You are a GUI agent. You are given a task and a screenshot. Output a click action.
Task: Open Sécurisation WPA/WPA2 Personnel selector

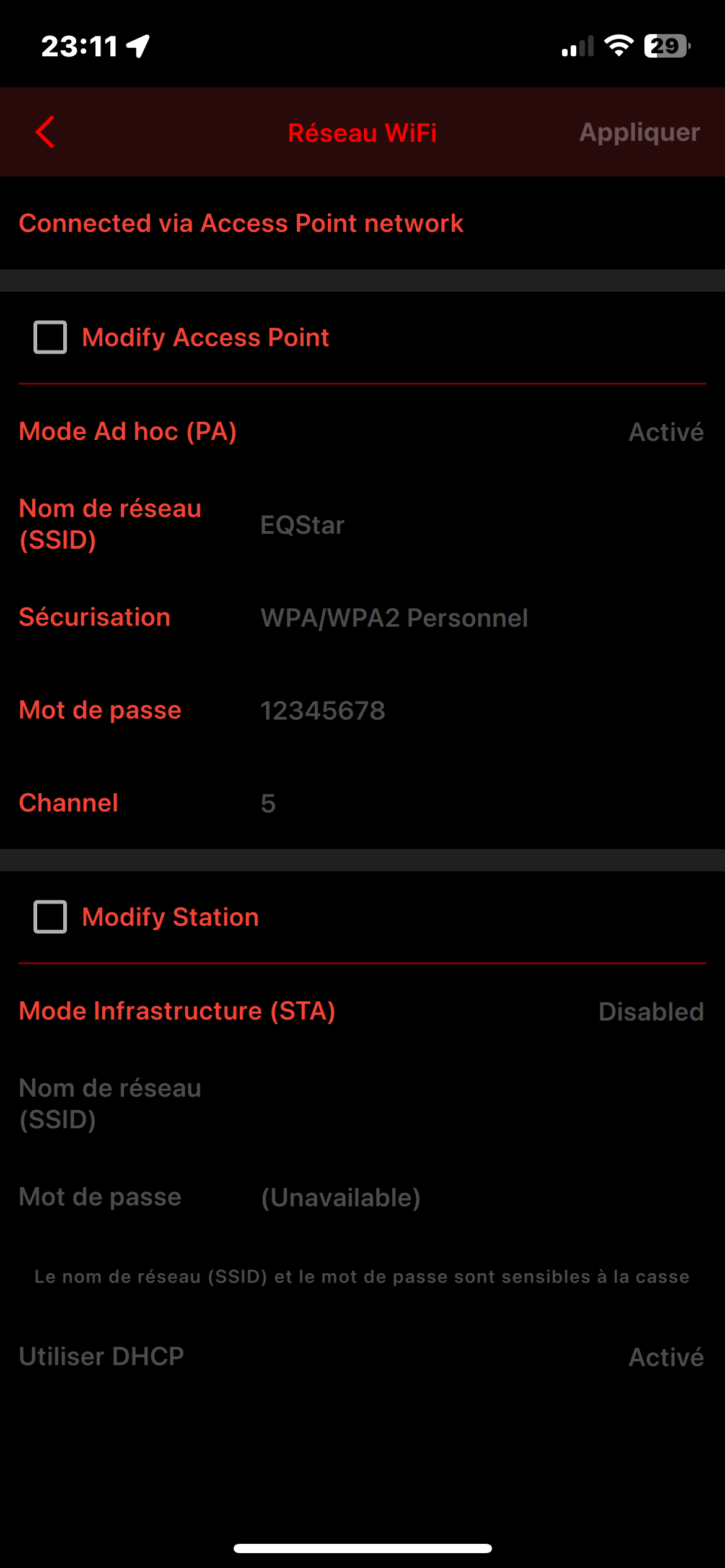(394, 618)
